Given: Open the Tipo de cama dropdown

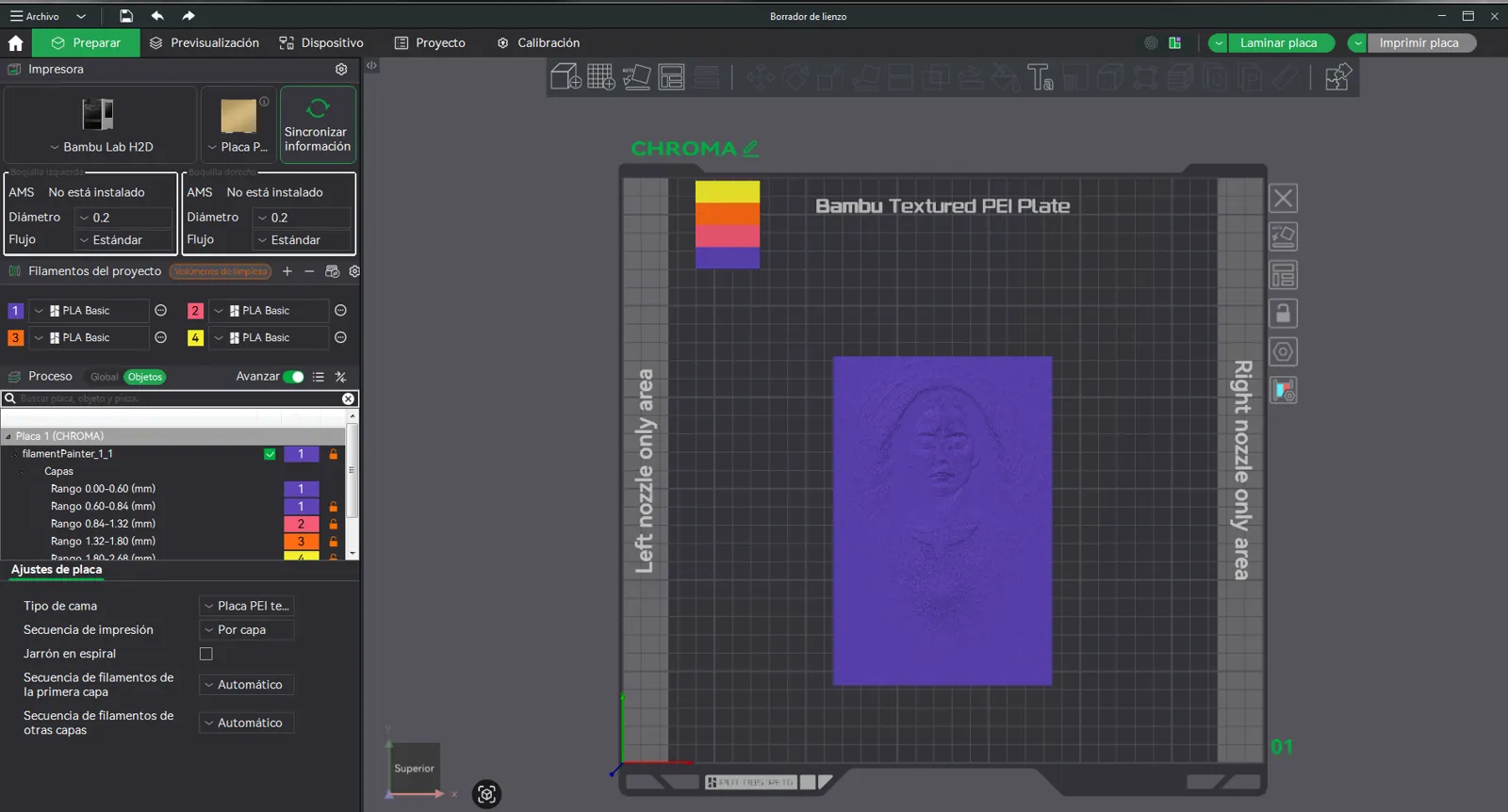Looking at the screenshot, I should (247, 606).
